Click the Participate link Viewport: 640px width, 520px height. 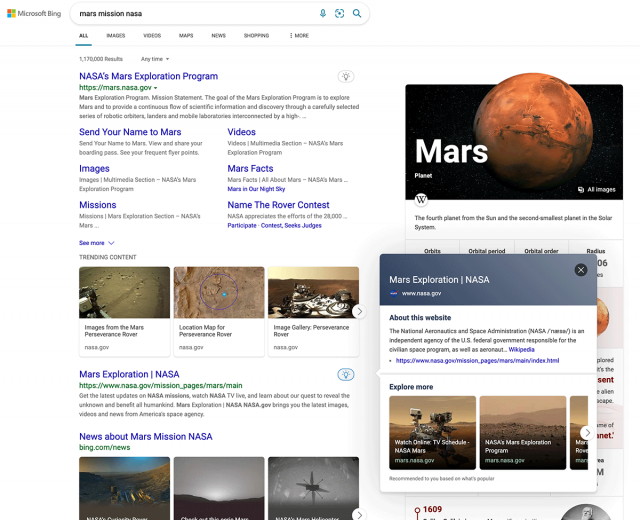coord(242,225)
